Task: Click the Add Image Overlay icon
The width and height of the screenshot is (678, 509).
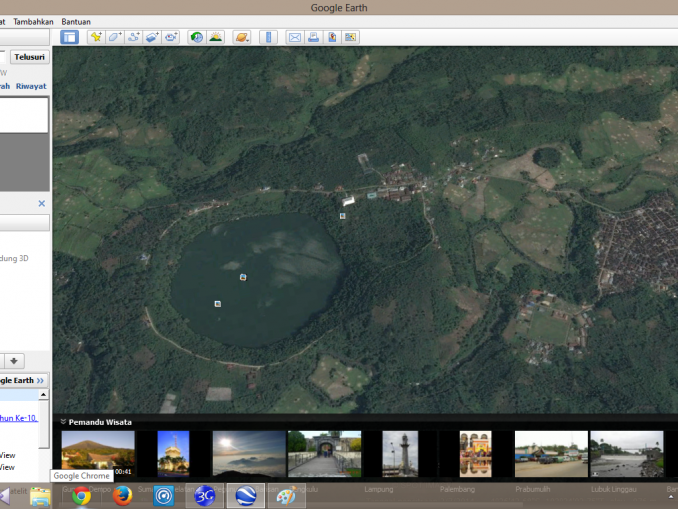Action: (x=152, y=37)
